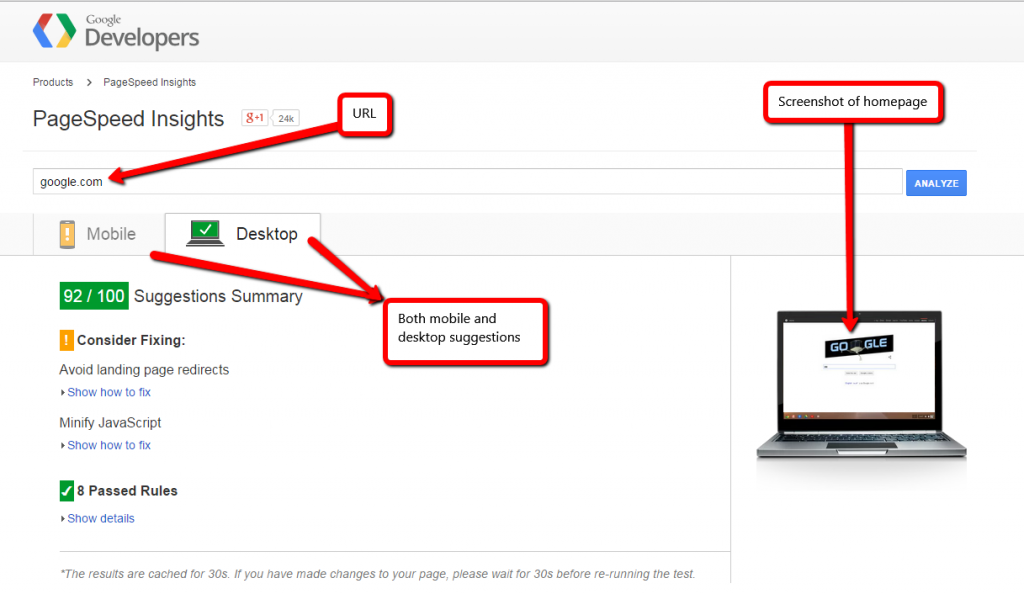Expand Show how to fix under Avoid landing page redirects

click(109, 392)
